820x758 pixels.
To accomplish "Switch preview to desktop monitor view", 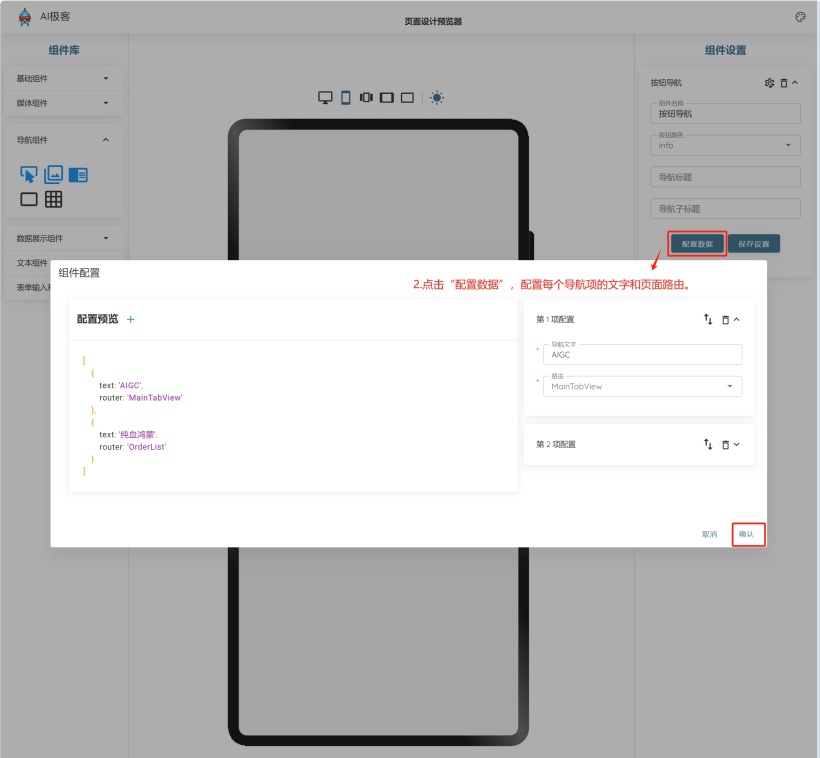I will tap(325, 98).
